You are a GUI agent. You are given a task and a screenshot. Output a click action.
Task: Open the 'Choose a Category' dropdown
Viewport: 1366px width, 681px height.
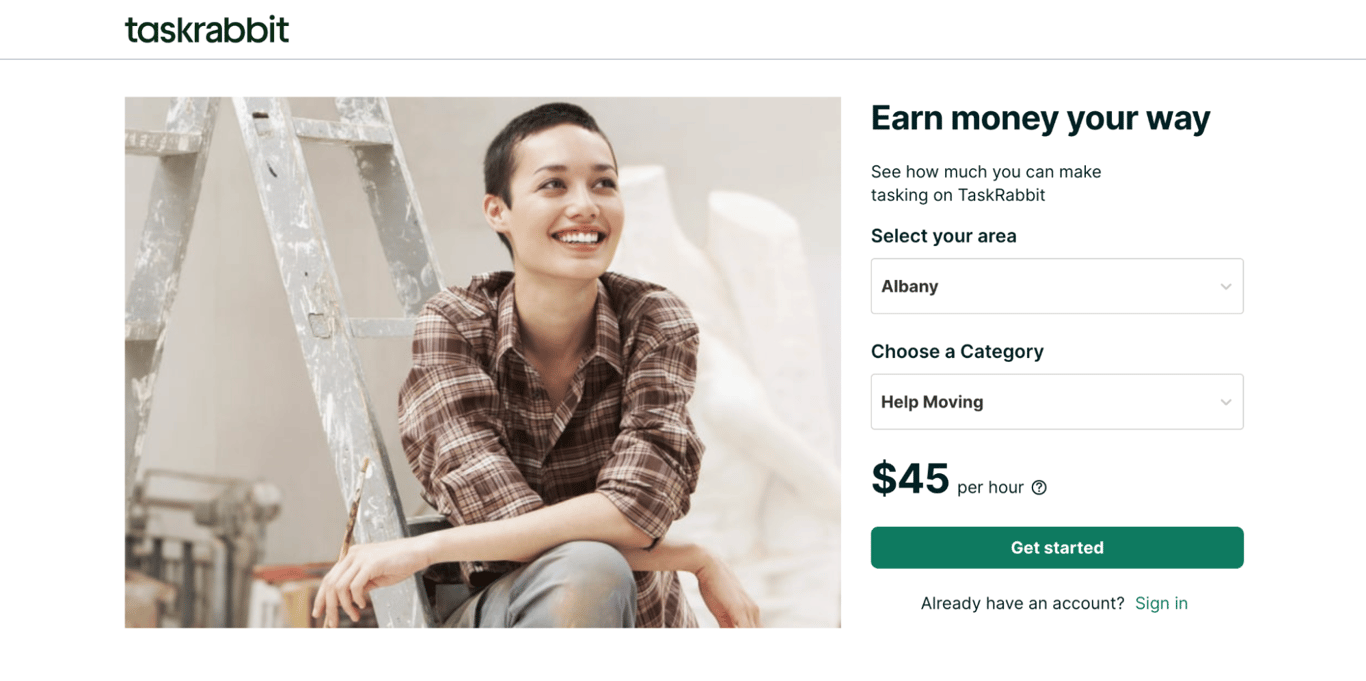(x=1057, y=401)
